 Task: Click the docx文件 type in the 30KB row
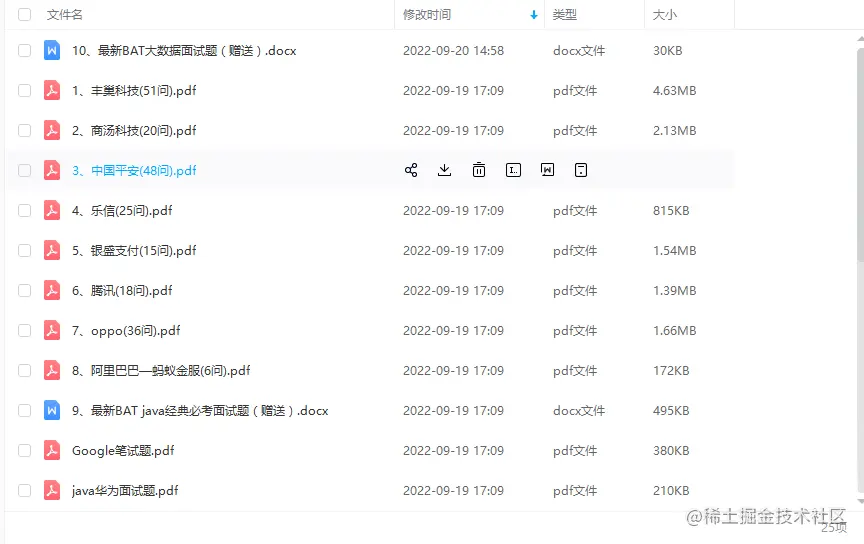(x=579, y=51)
